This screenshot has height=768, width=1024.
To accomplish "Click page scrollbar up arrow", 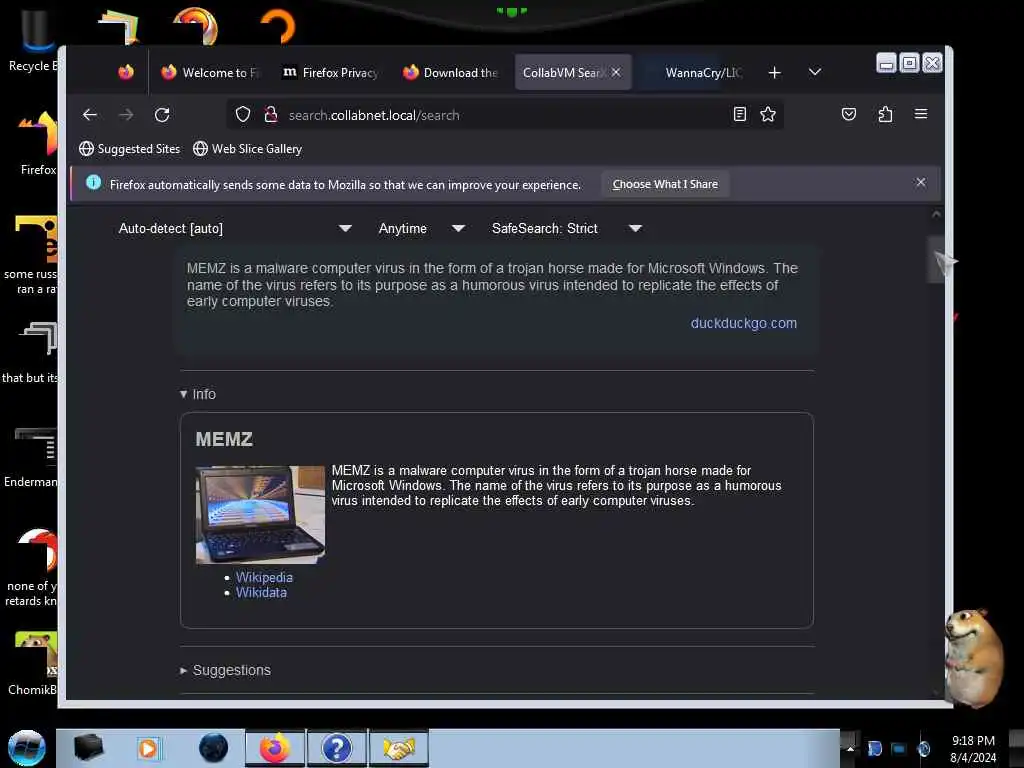I will [936, 215].
